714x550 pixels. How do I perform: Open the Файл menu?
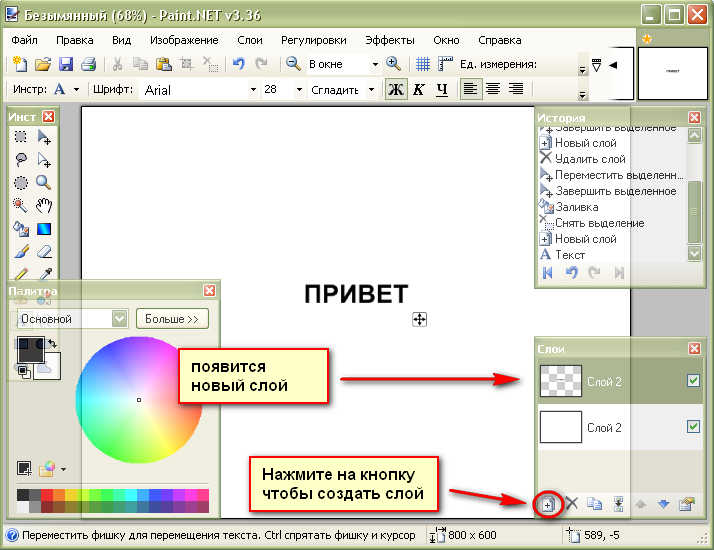(24, 40)
